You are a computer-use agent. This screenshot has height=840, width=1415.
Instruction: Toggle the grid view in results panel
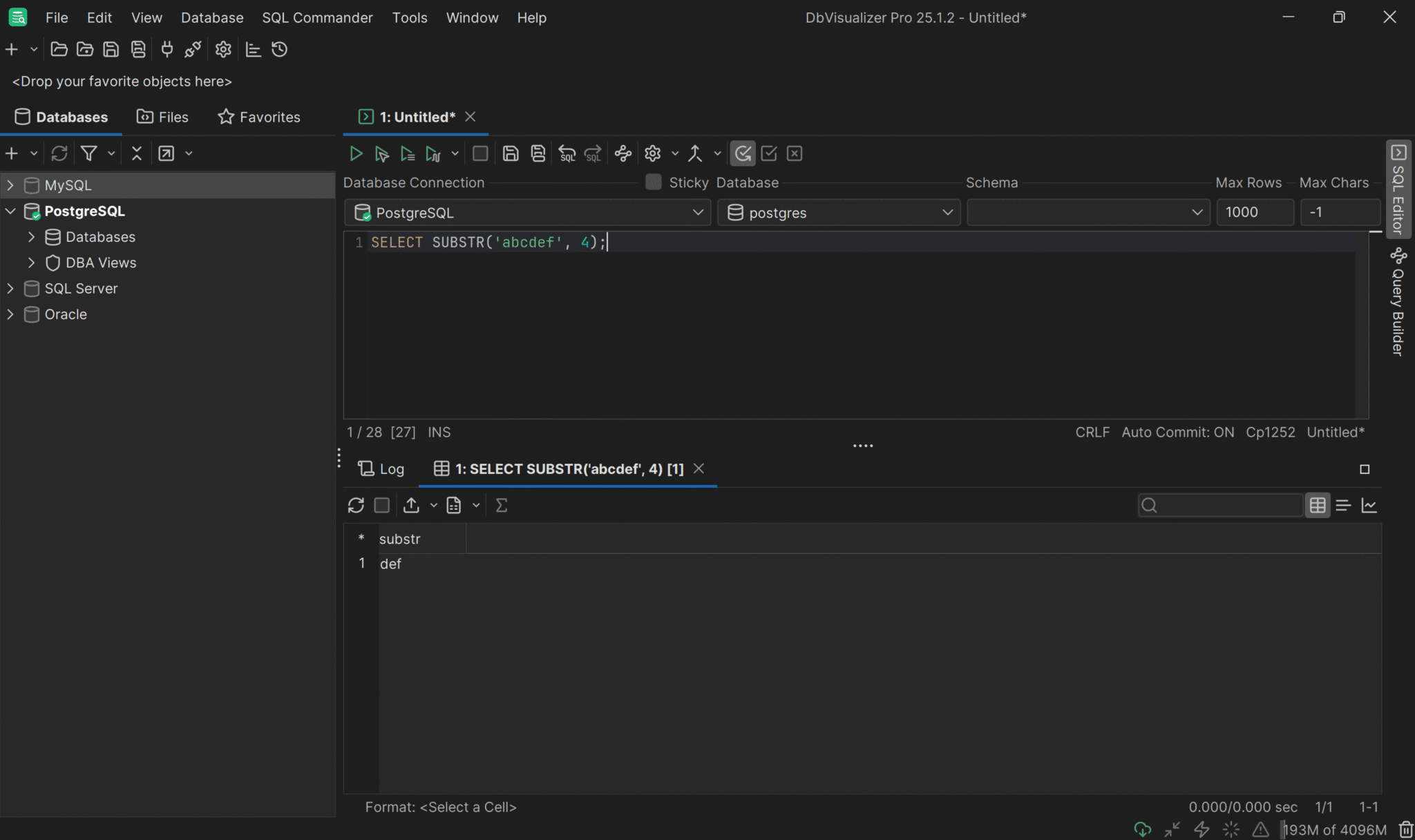(x=1318, y=505)
